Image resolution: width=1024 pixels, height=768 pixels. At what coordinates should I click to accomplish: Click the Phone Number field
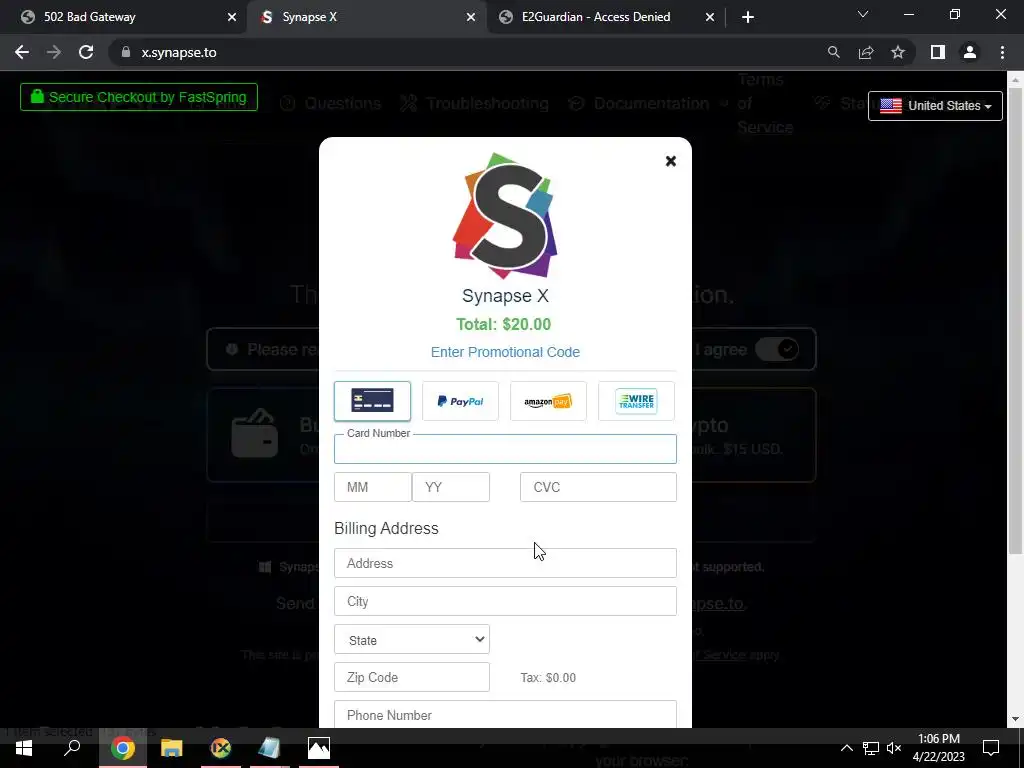pyautogui.click(x=505, y=714)
